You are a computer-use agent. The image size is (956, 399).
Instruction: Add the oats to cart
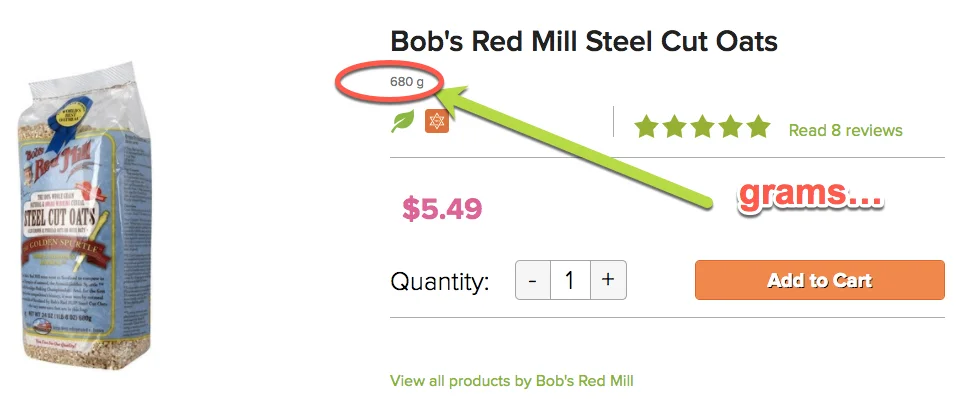point(819,280)
